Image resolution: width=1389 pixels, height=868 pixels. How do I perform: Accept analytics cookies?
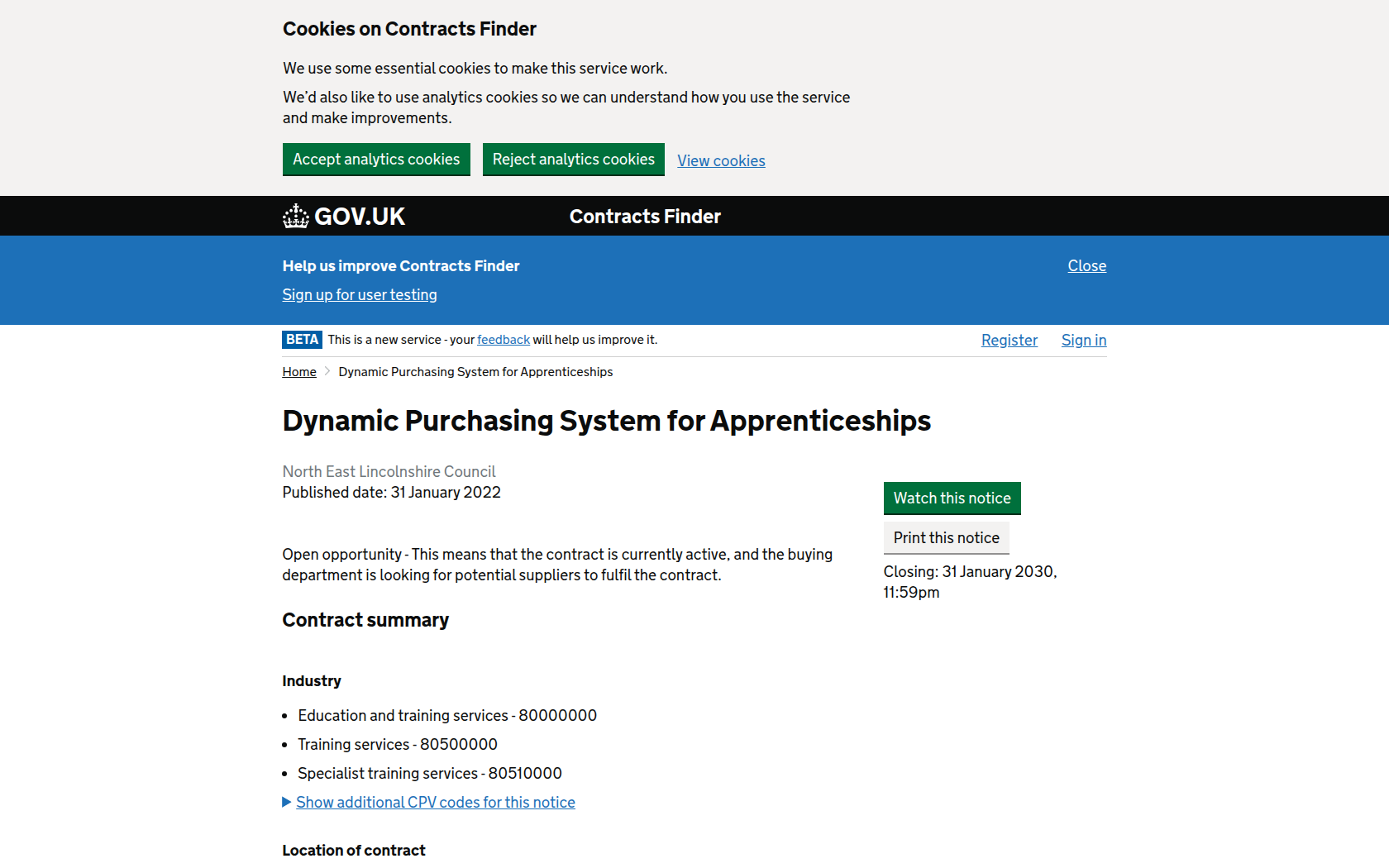click(376, 160)
